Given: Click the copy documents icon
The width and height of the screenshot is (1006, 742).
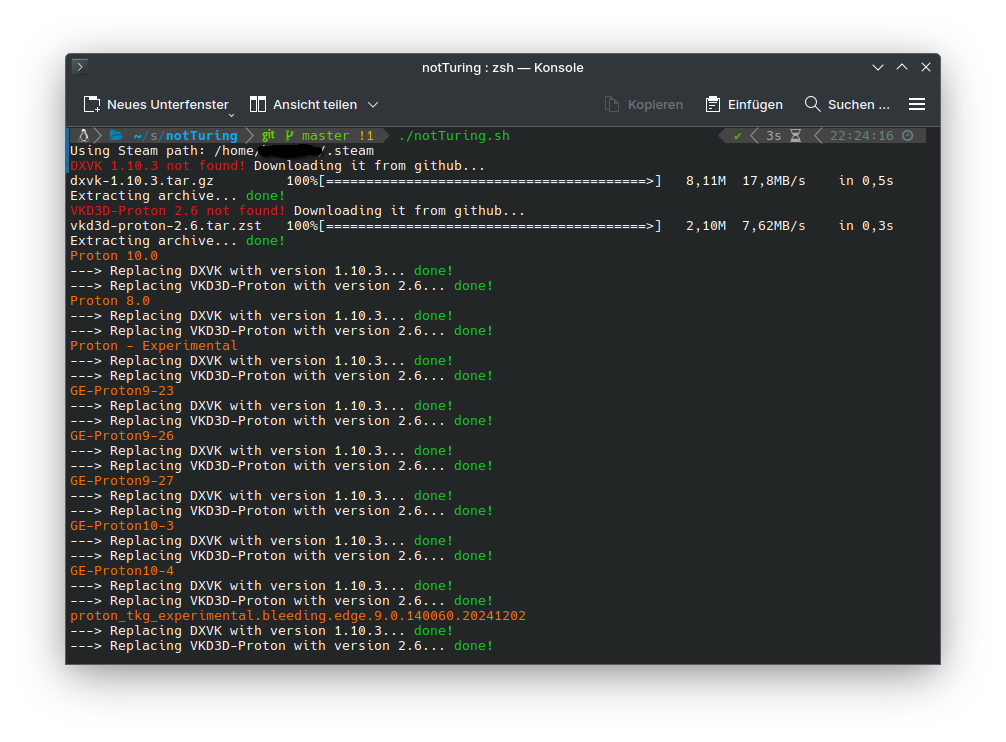Looking at the screenshot, I should tap(612, 105).
